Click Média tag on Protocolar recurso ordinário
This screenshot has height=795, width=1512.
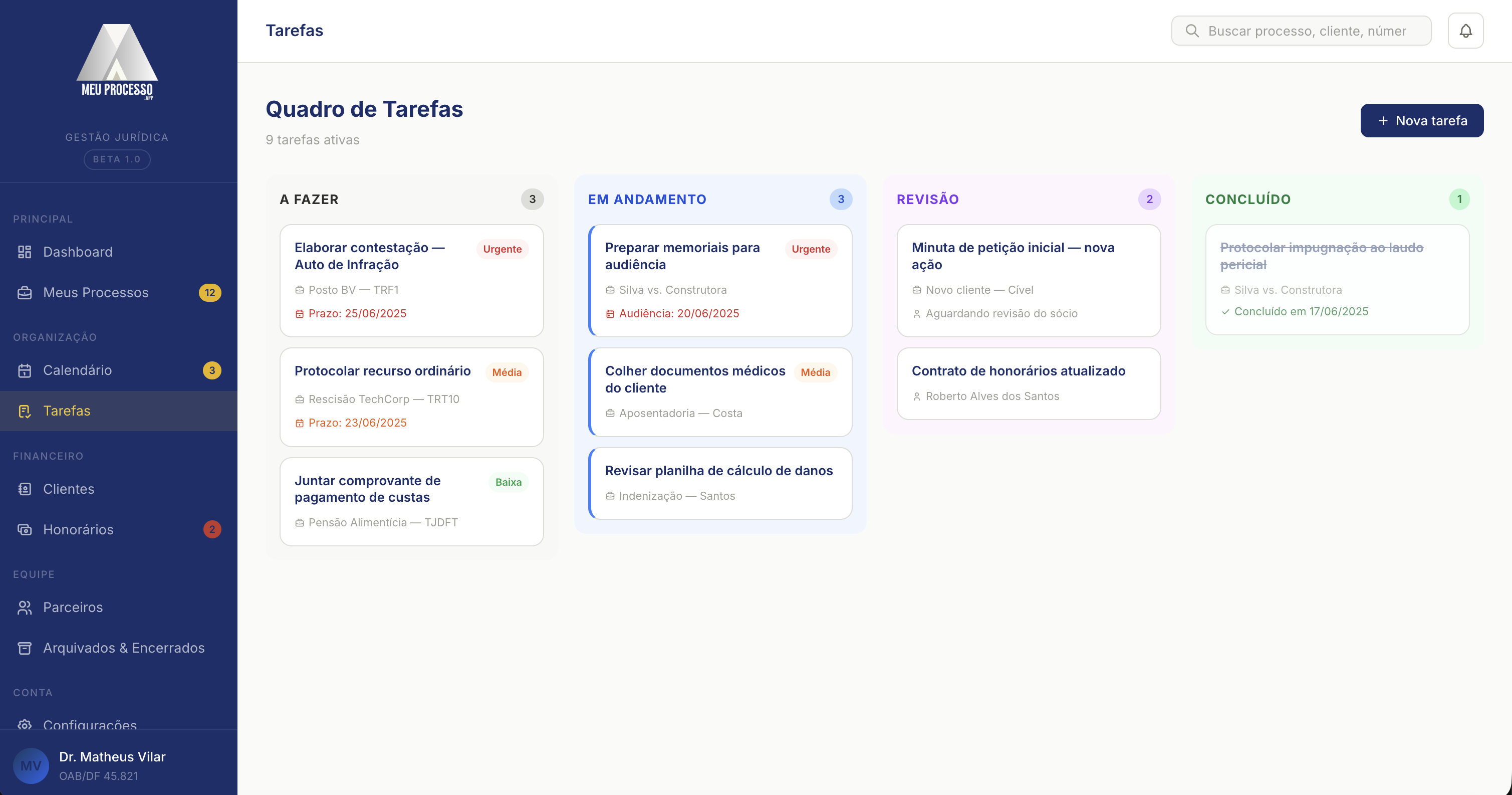[507, 372]
